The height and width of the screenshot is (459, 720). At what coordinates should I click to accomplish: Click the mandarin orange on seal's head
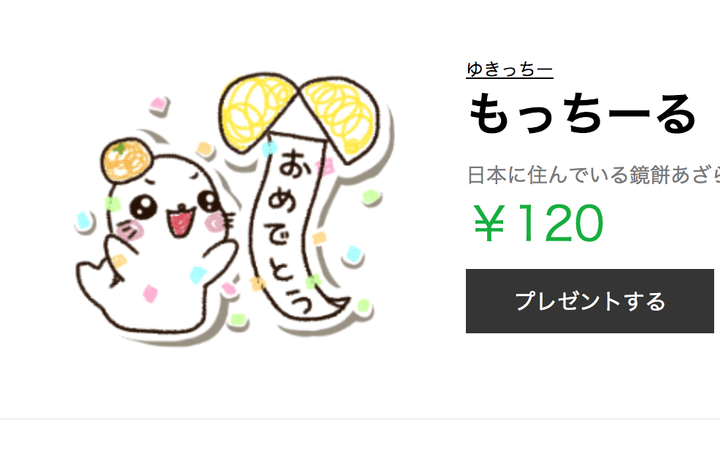[126, 160]
